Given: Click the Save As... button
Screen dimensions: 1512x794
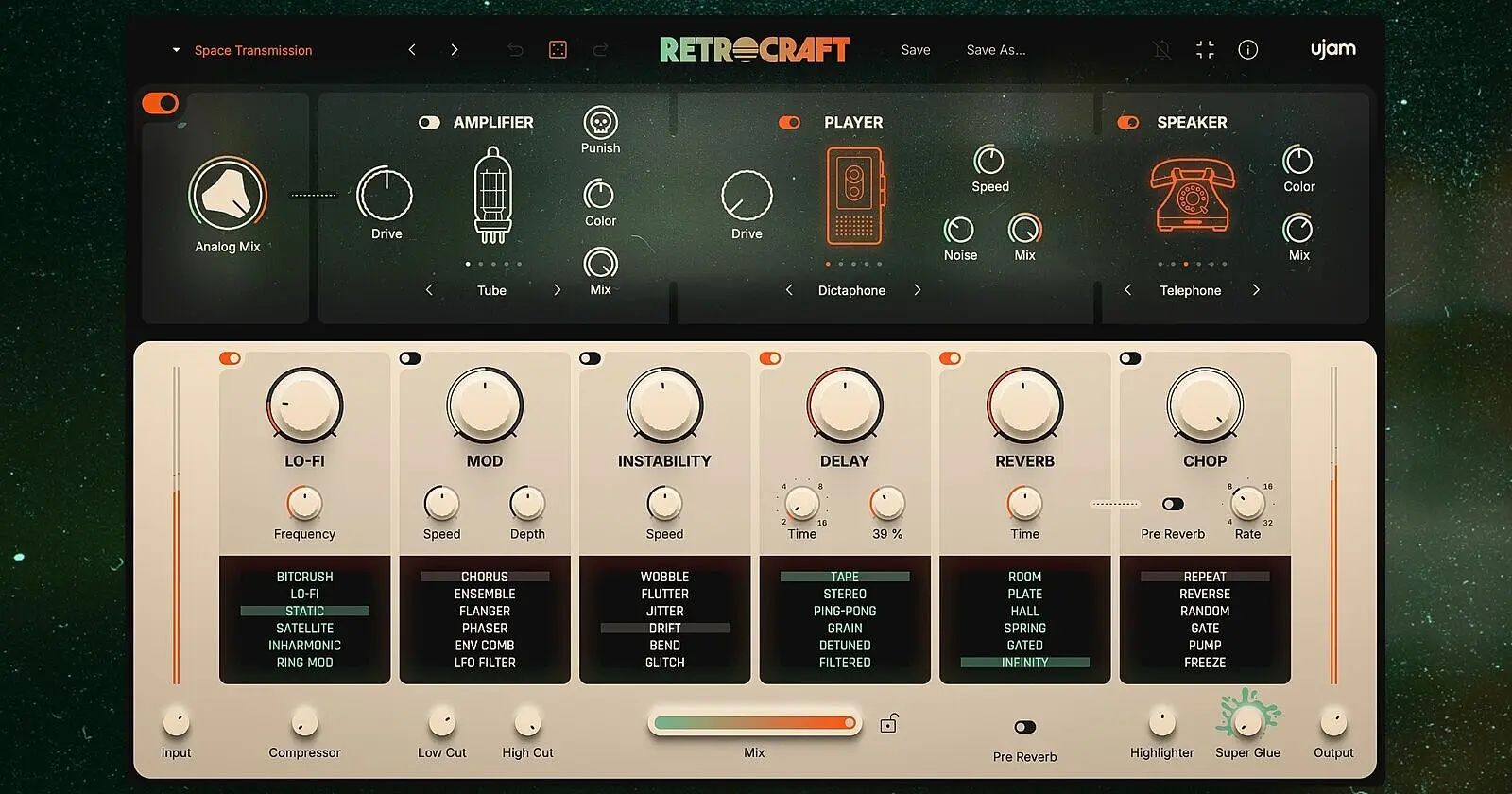Looking at the screenshot, I should [996, 50].
